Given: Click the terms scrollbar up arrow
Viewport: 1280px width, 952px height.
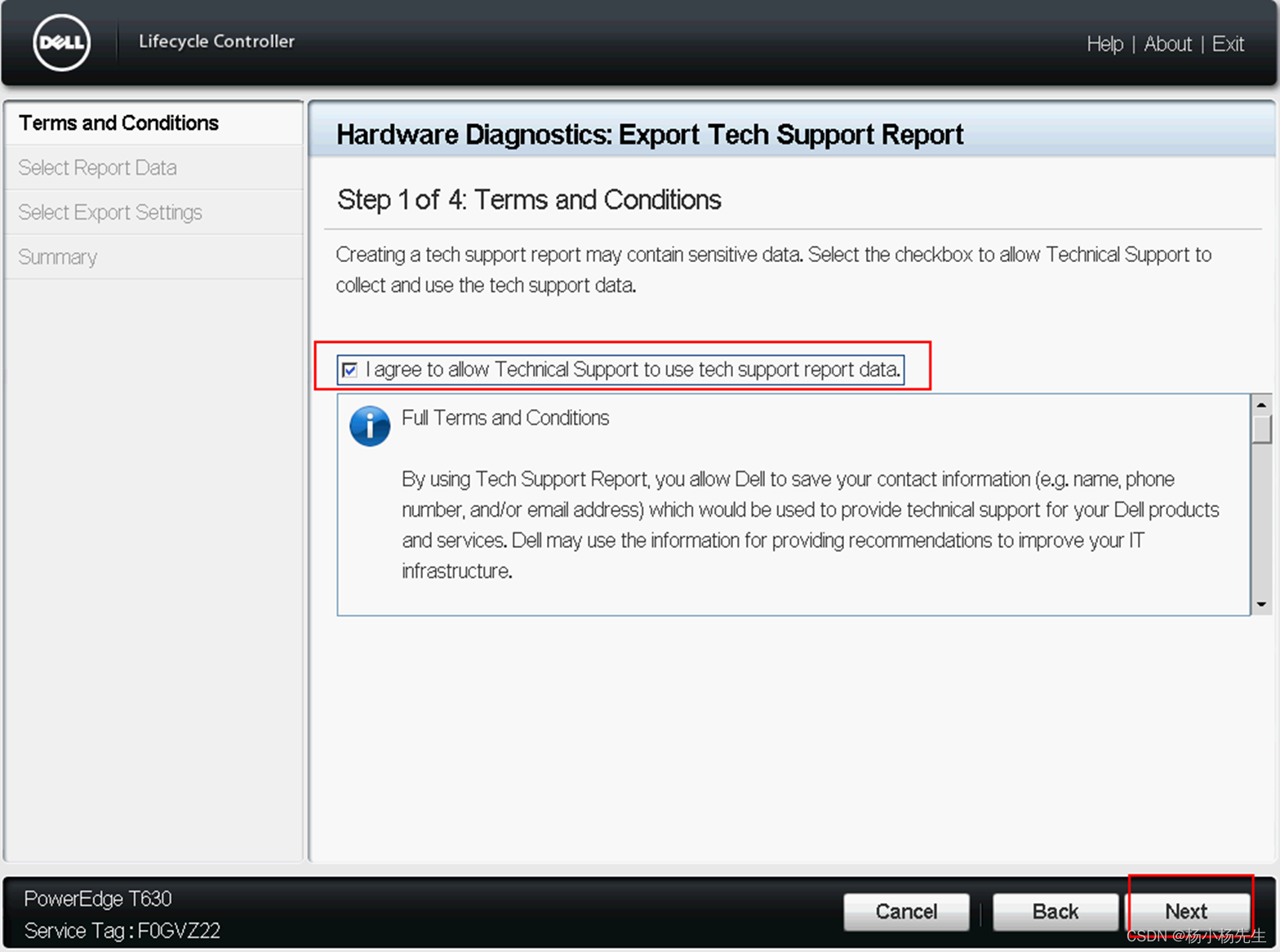Looking at the screenshot, I should [x=1261, y=404].
